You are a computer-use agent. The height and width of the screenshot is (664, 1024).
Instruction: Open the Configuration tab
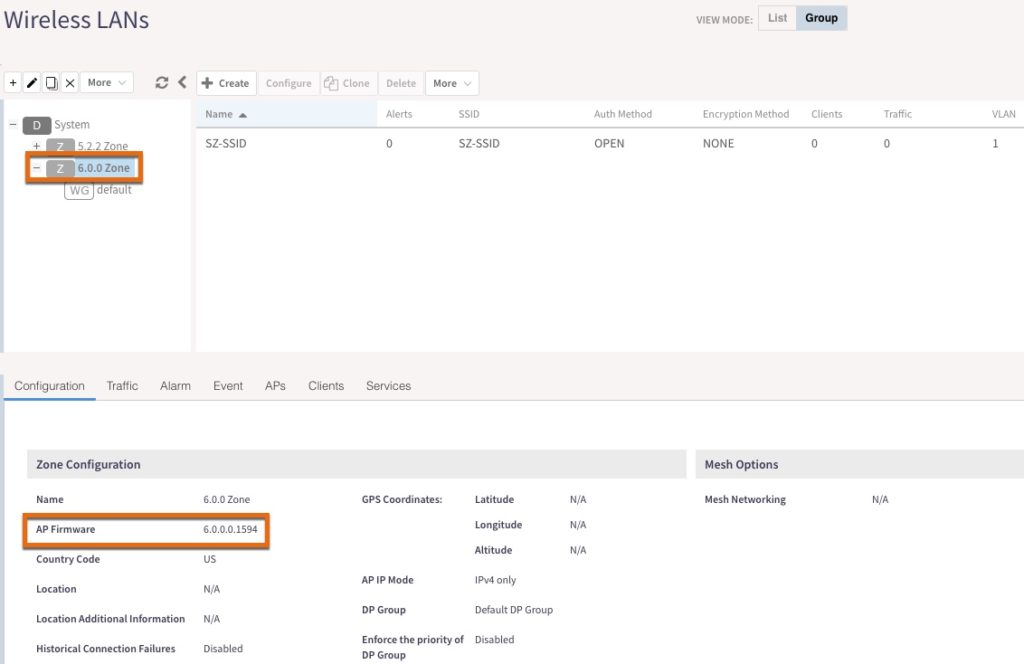tap(50, 386)
